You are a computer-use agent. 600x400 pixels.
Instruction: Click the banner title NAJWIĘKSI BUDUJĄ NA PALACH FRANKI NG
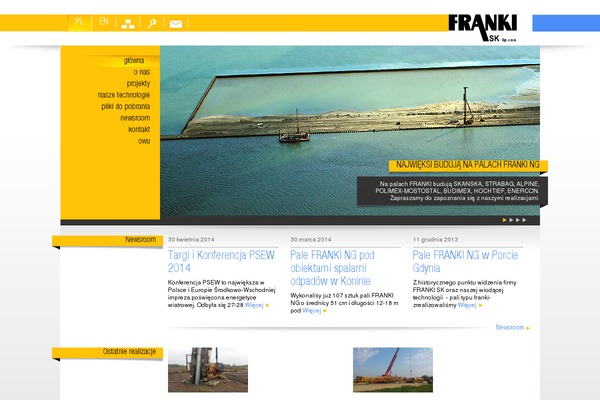pyautogui.click(x=468, y=165)
